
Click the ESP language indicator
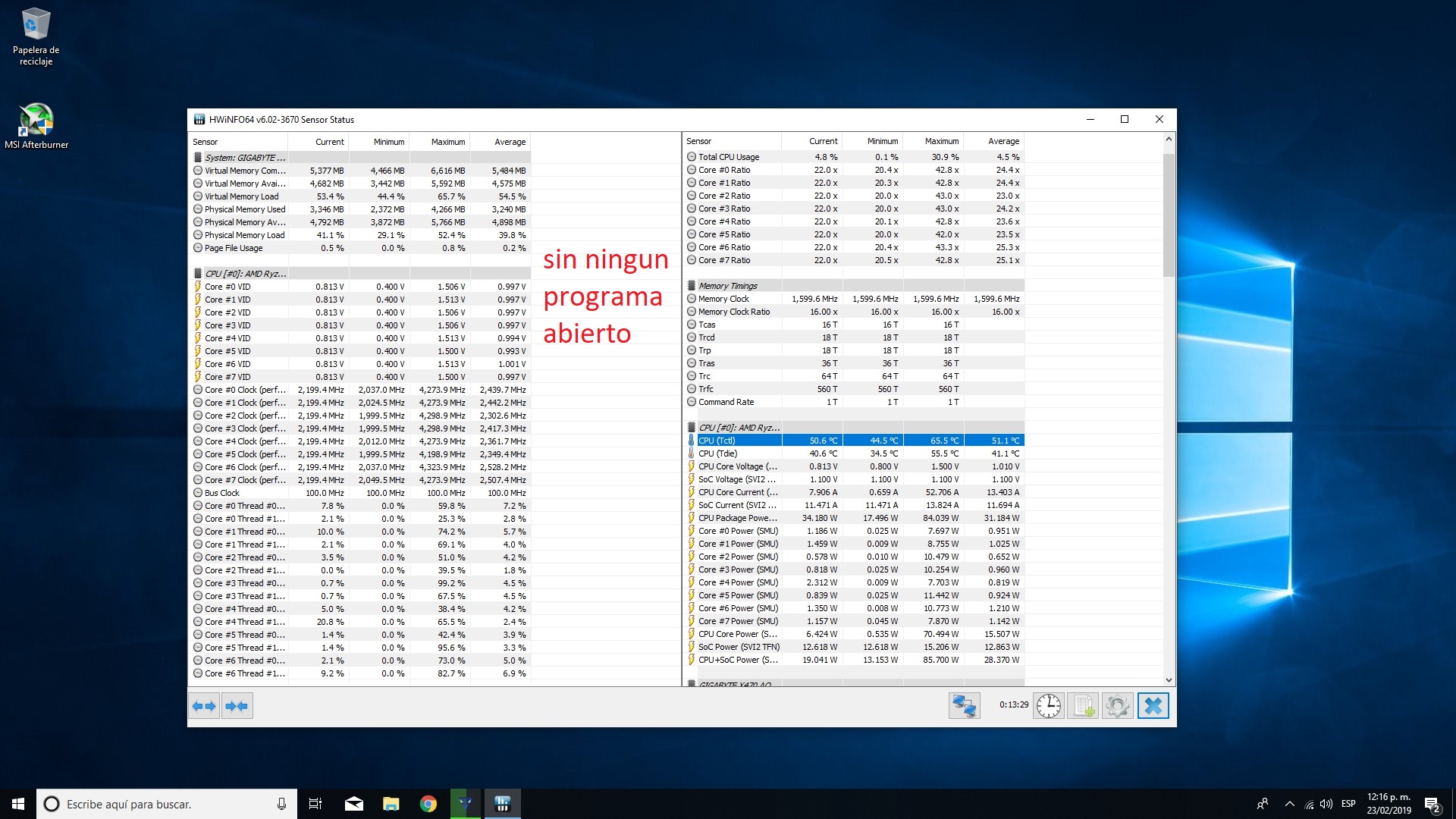(1348, 804)
